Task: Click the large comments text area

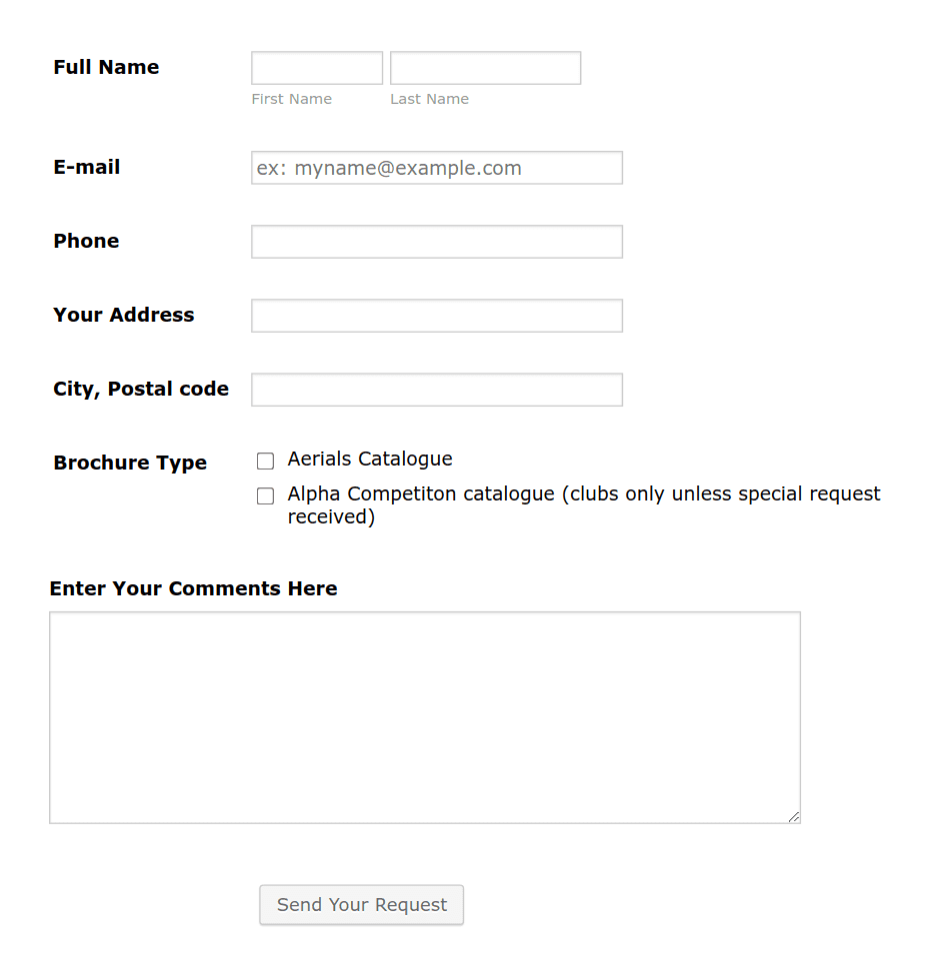Action: click(x=424, y=715)
